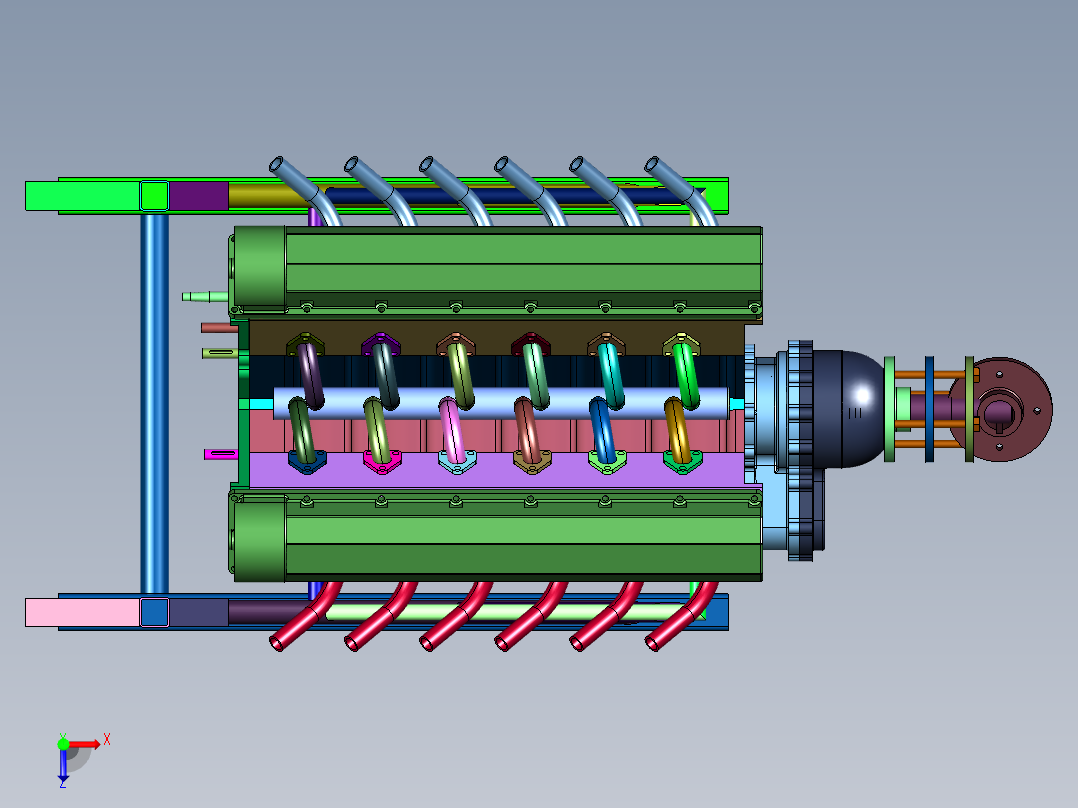1078x808 pixels.
Task: Click the red X axis arrow of the triad
Action: pyautogui.click(x=84, y=744)
